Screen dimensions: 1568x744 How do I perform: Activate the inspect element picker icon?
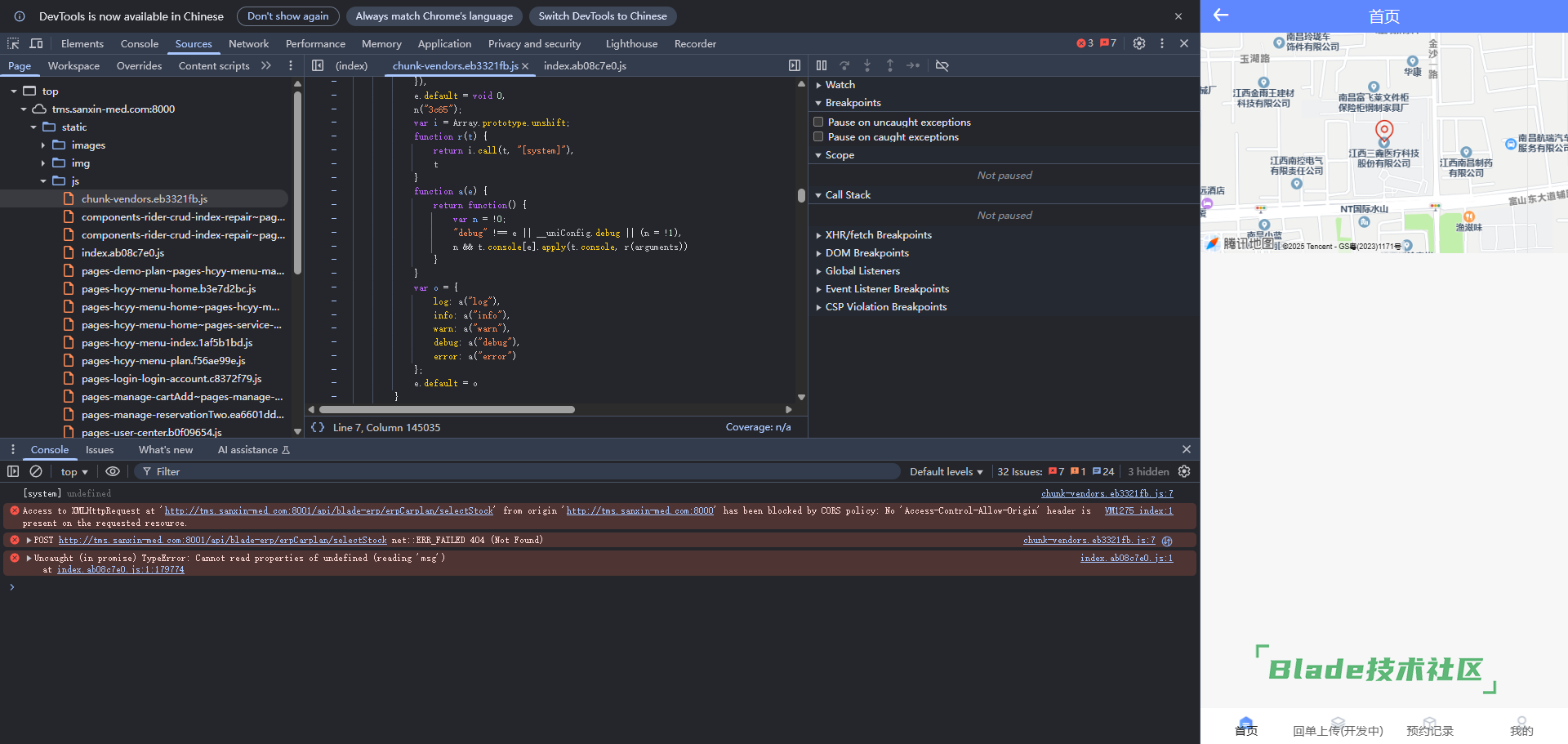[x=13, y=43]
